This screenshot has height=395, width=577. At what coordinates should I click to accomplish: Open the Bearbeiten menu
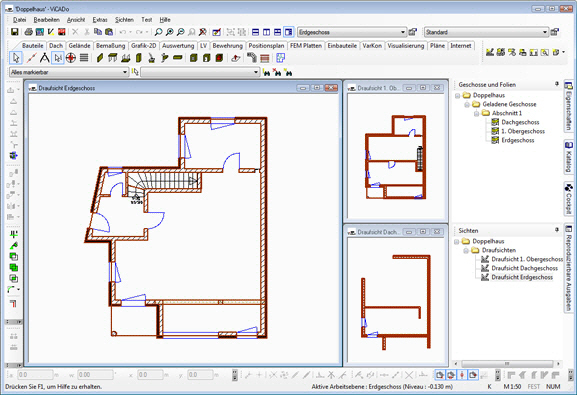pos(46,20)
